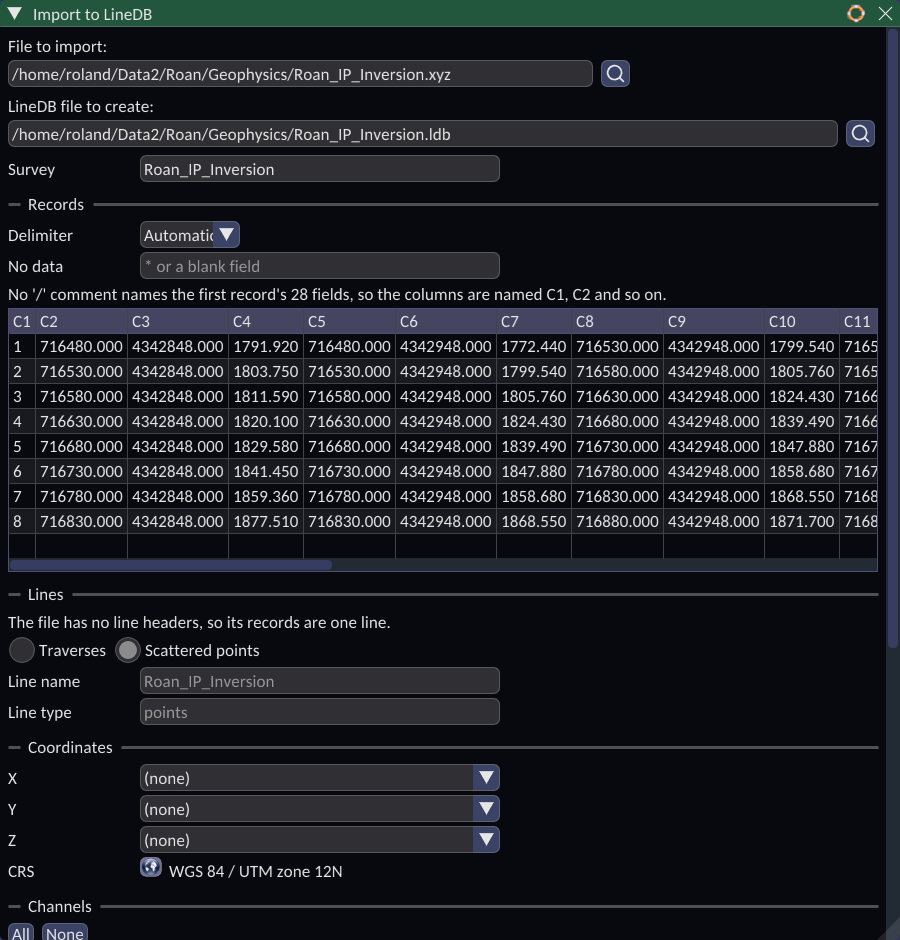Click the Line type field
This screenshot has width=900, height=940.
320,712
